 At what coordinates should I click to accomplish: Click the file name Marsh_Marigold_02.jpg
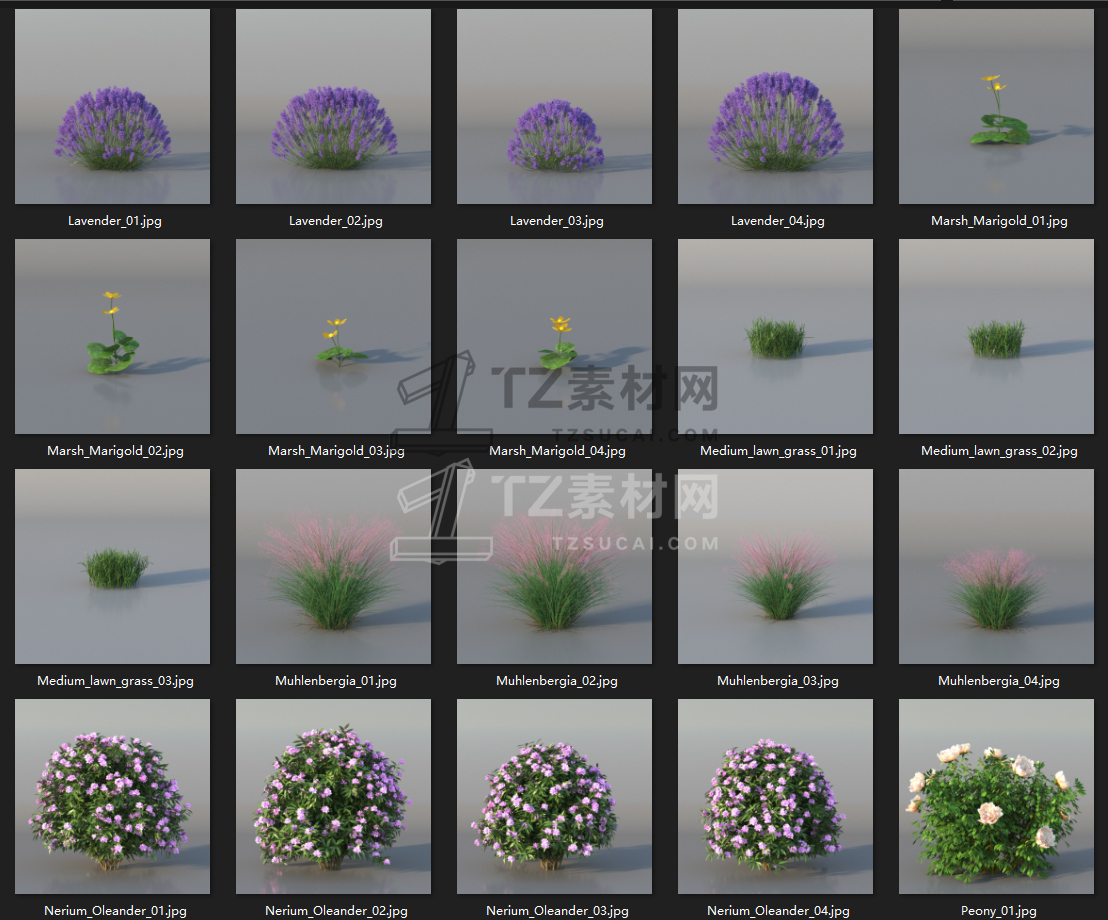point(115,451)
